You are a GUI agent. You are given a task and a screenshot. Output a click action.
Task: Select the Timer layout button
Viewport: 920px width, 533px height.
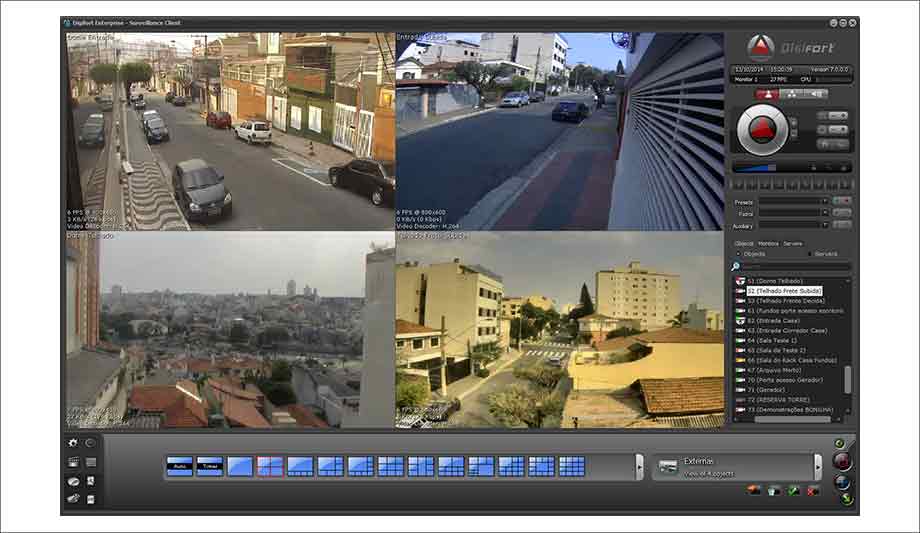coord(210,466)
